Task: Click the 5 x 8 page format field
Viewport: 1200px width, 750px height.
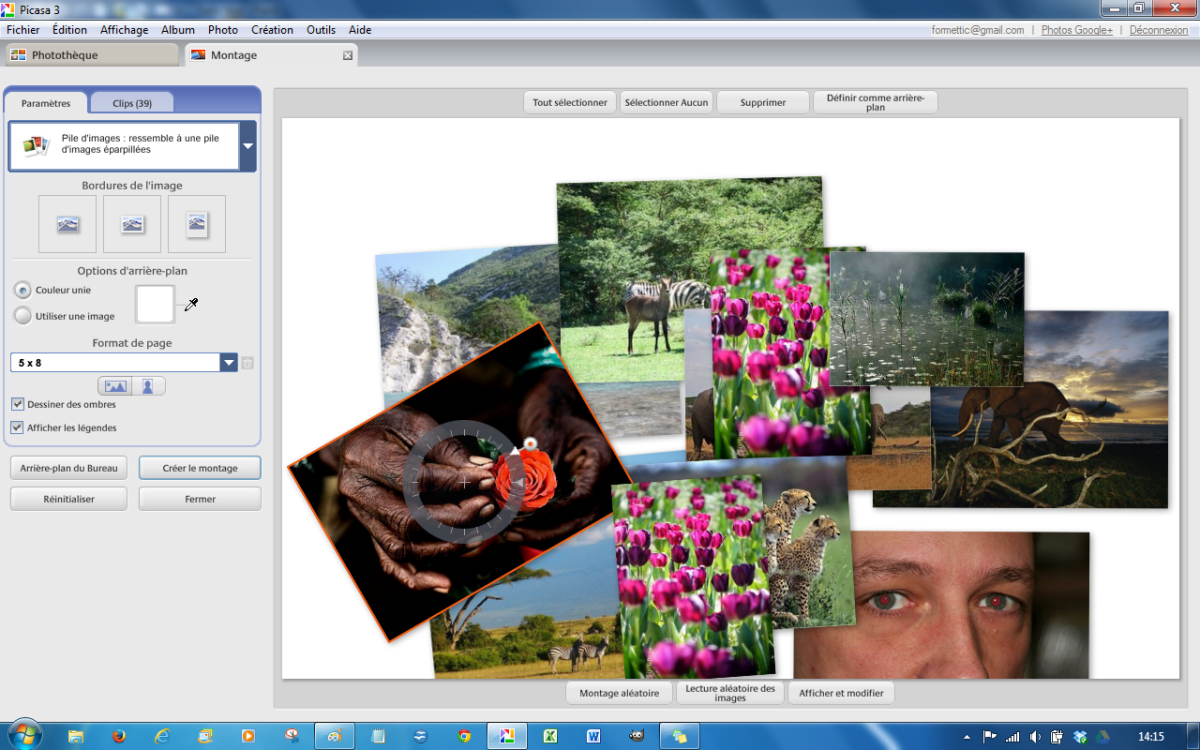Action: tap(115, 362)
